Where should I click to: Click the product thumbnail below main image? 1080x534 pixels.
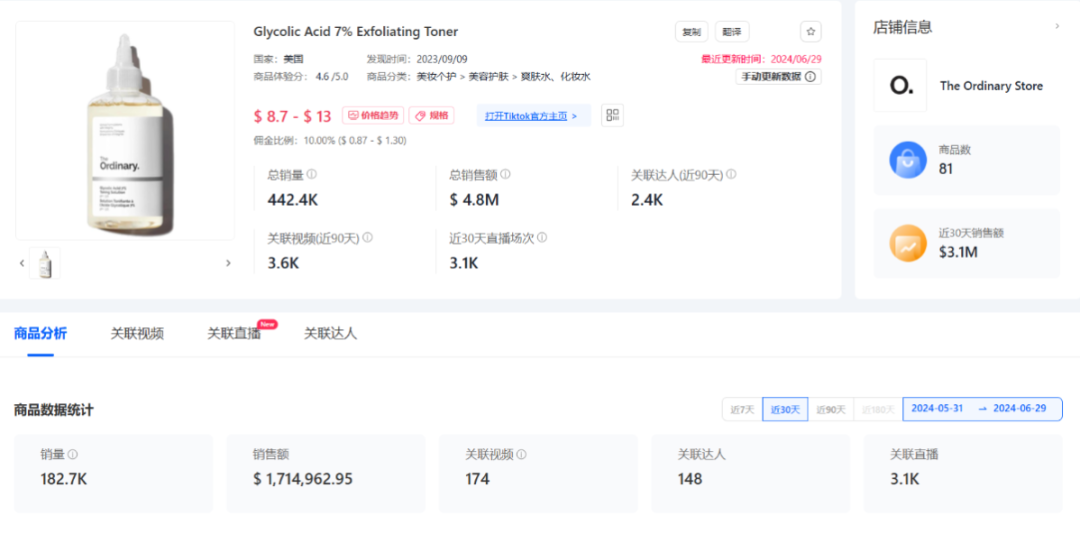(45, 263)
